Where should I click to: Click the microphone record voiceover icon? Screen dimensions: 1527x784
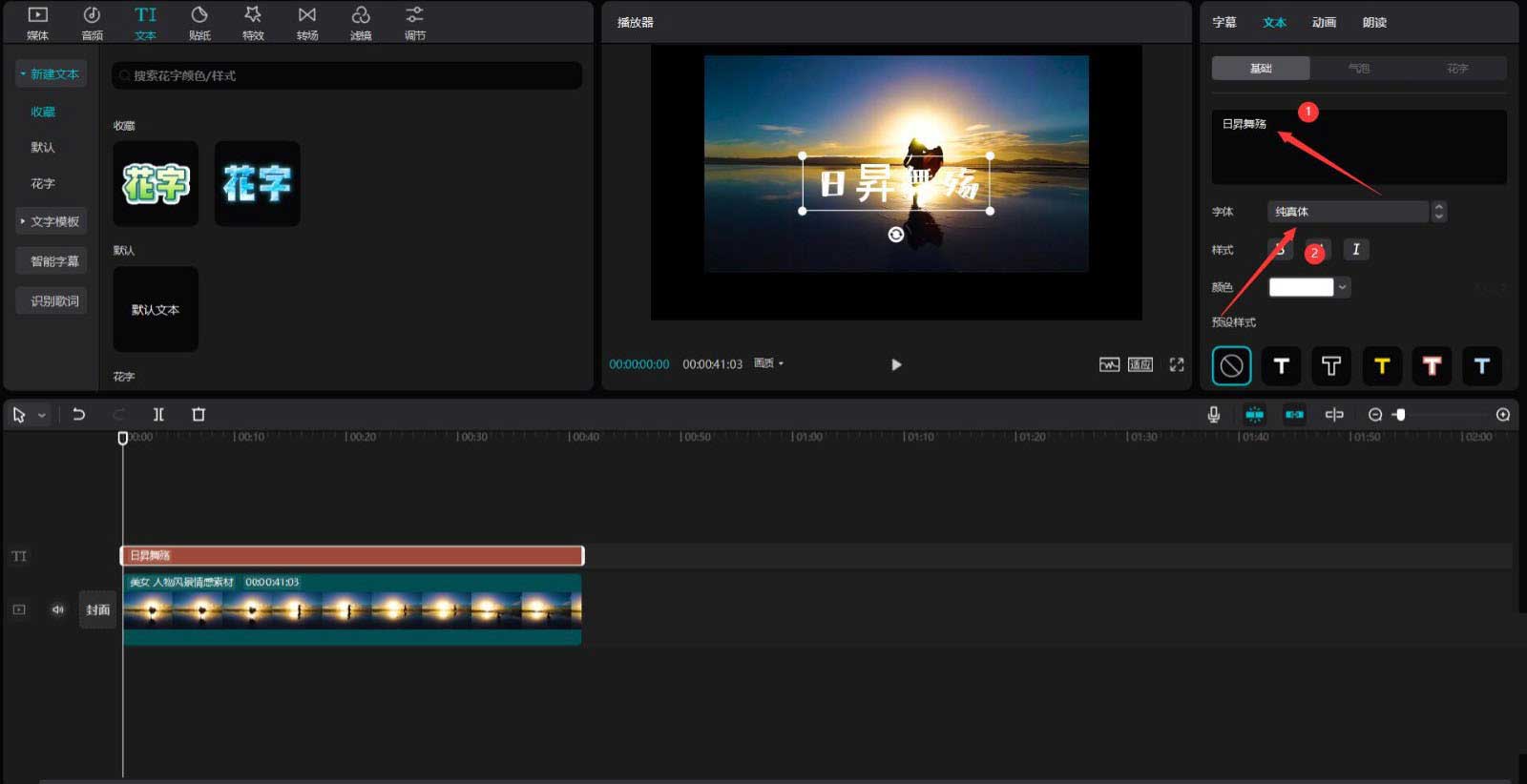pyautogui.click(x=1213, y=414)
